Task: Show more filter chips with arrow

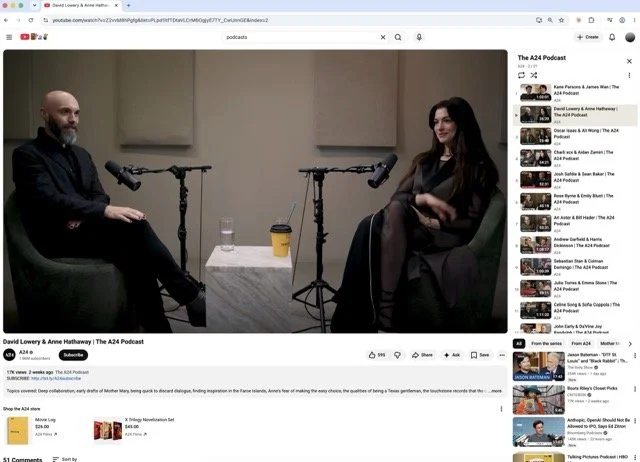Action: pos(630,344)
